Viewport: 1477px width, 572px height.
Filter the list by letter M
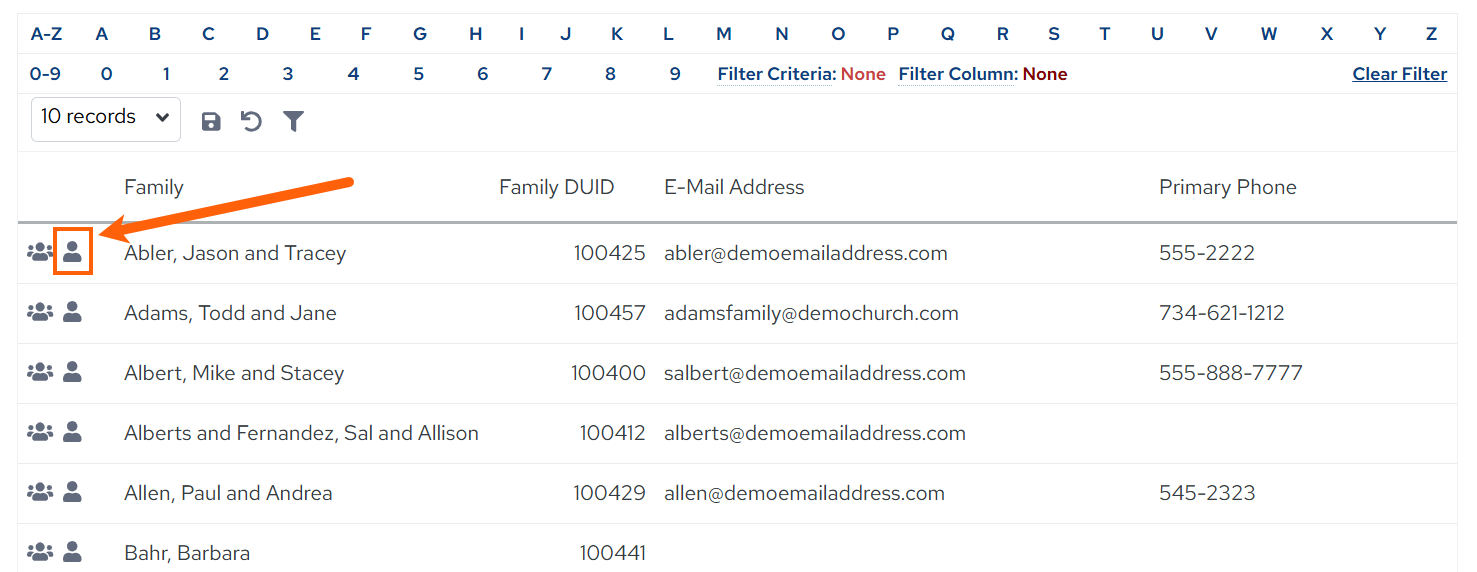[x=724, y=34]
